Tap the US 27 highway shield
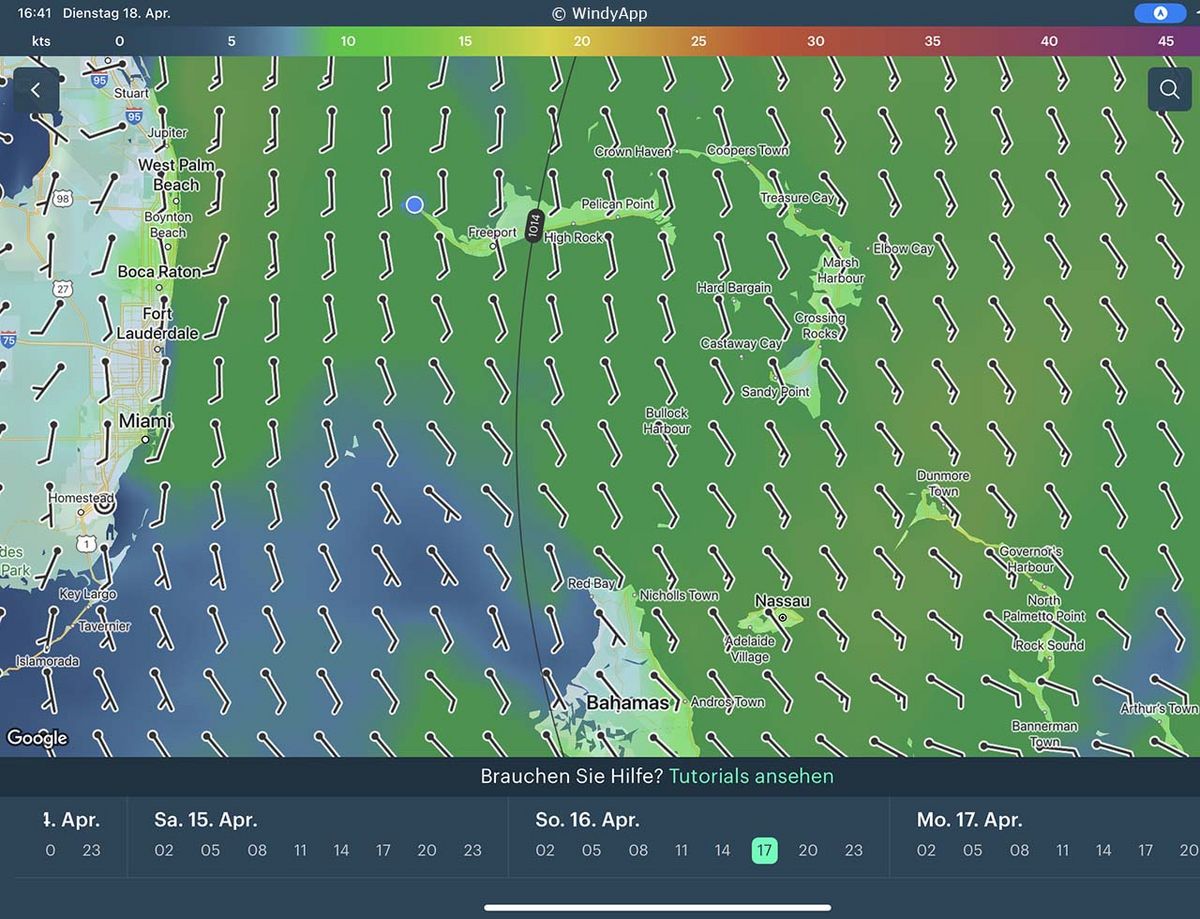 click(x=63, y=288)
